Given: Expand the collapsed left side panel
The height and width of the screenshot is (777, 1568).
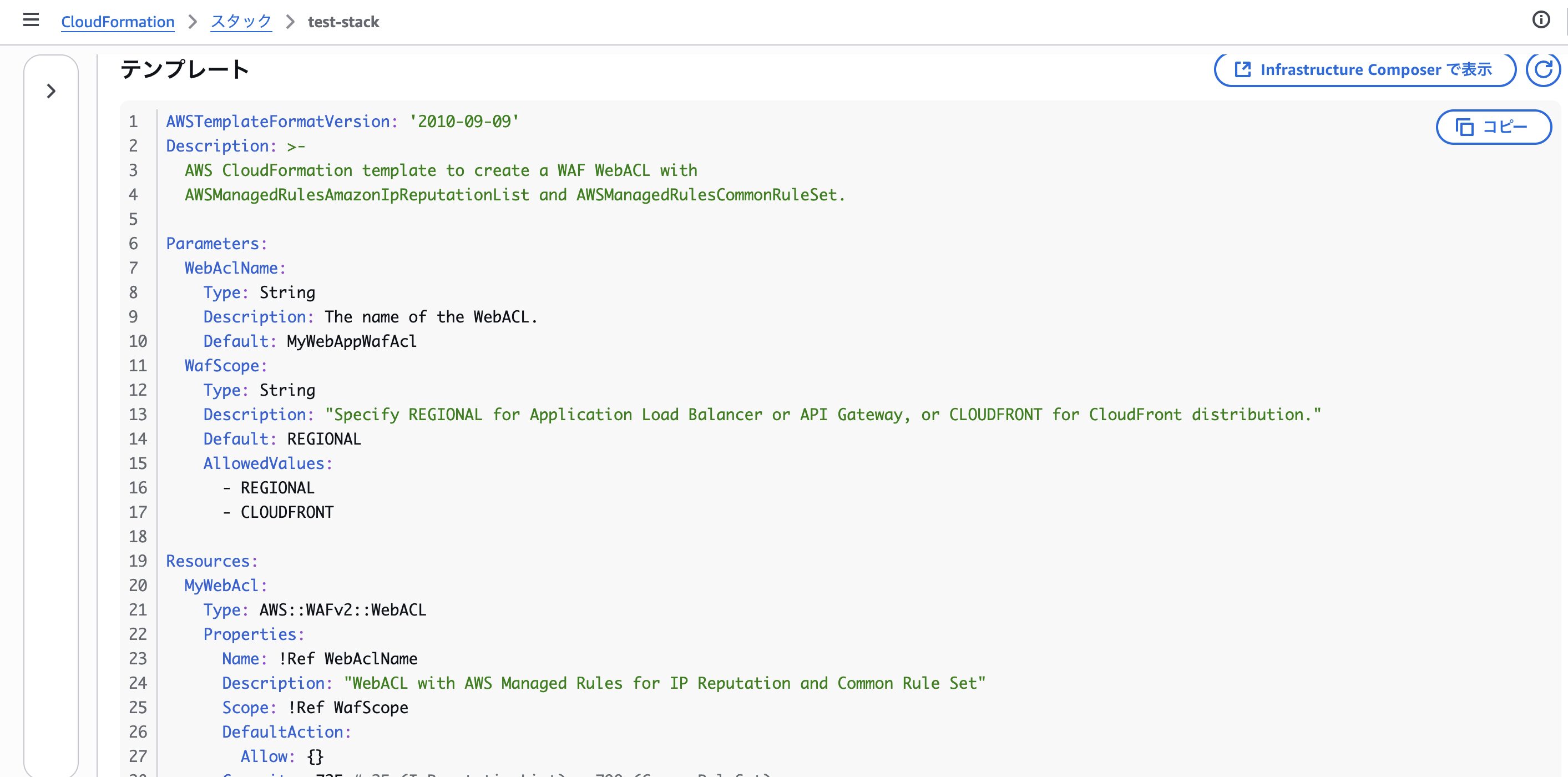Looking at the screenshot, I should point(51,92).
